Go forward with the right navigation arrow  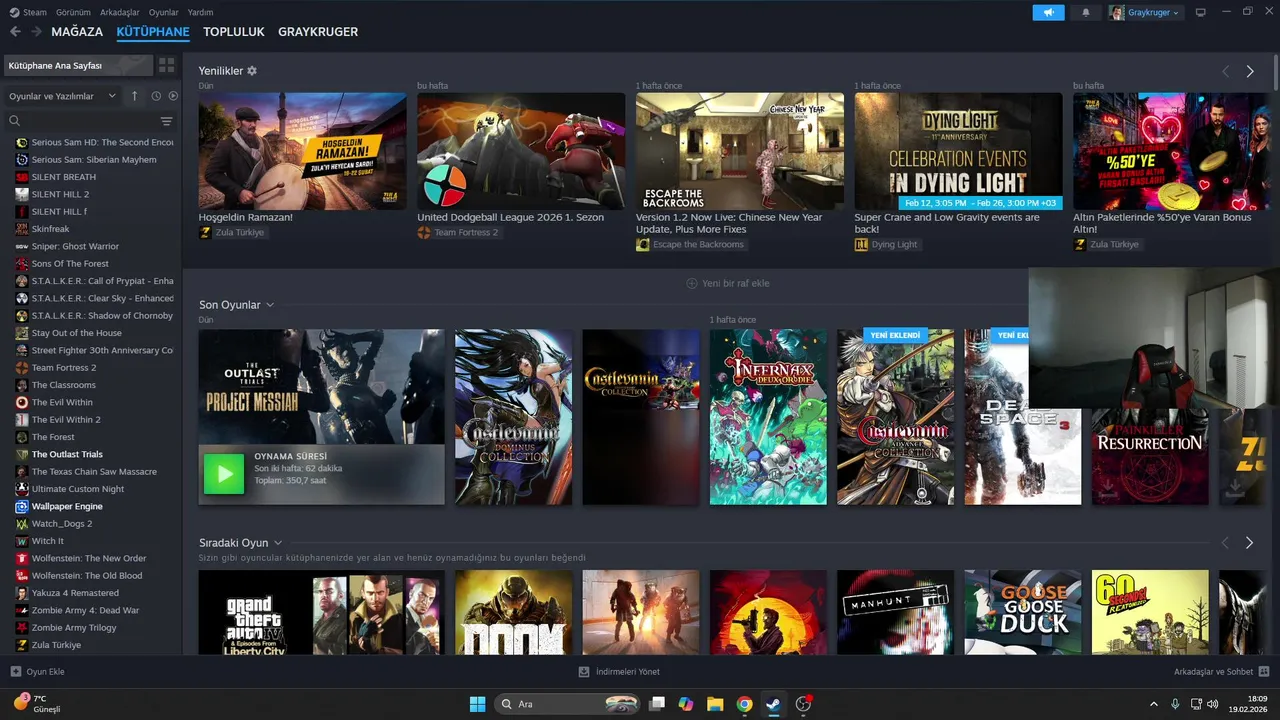[x=36, y=32]
